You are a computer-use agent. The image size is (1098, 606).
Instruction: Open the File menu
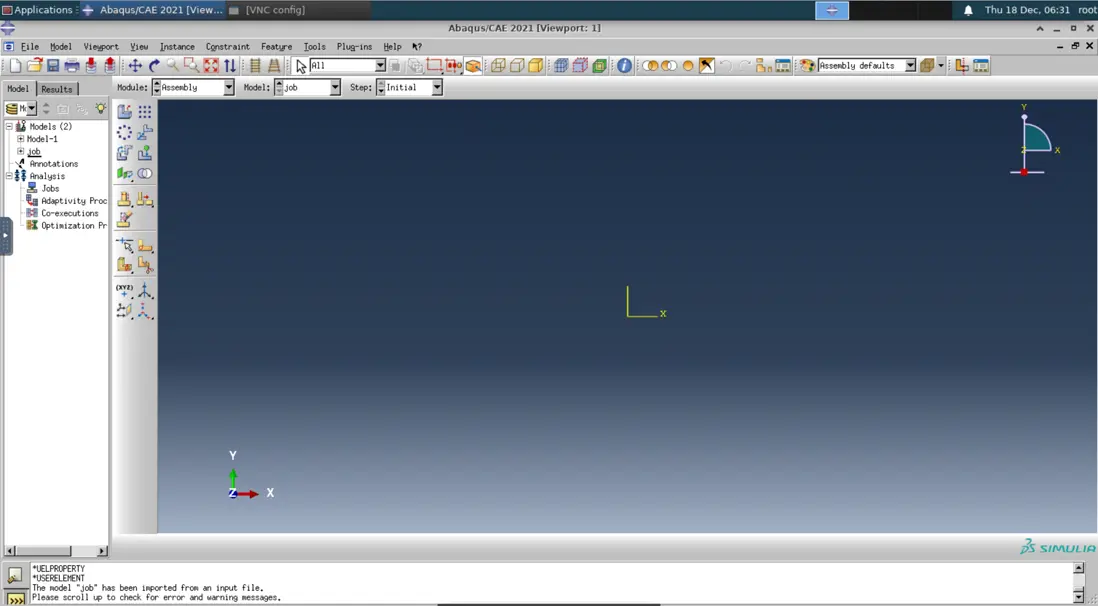(x=29, y=47)
